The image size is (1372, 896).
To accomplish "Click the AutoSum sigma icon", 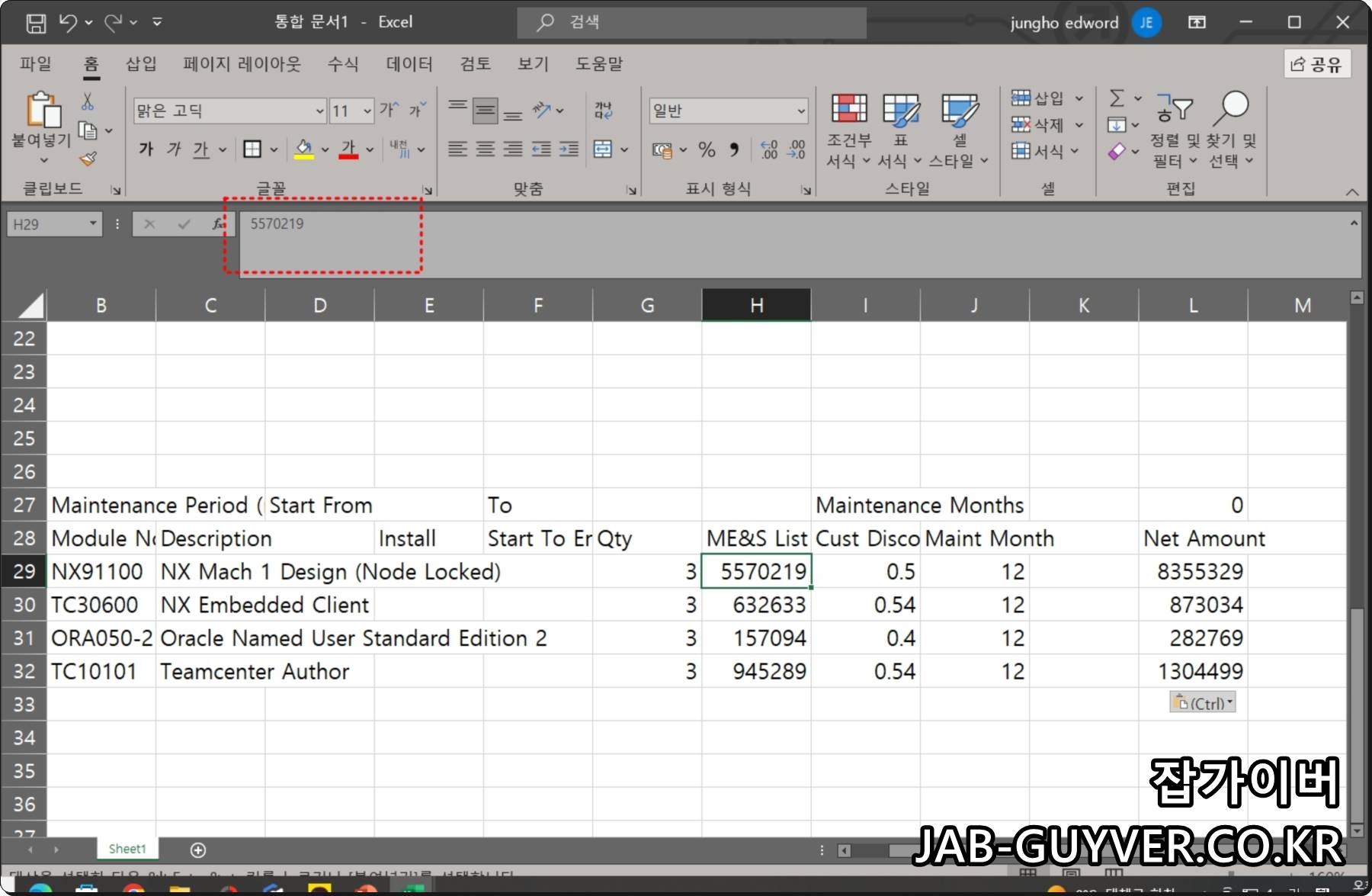I will pos(1117,98).
